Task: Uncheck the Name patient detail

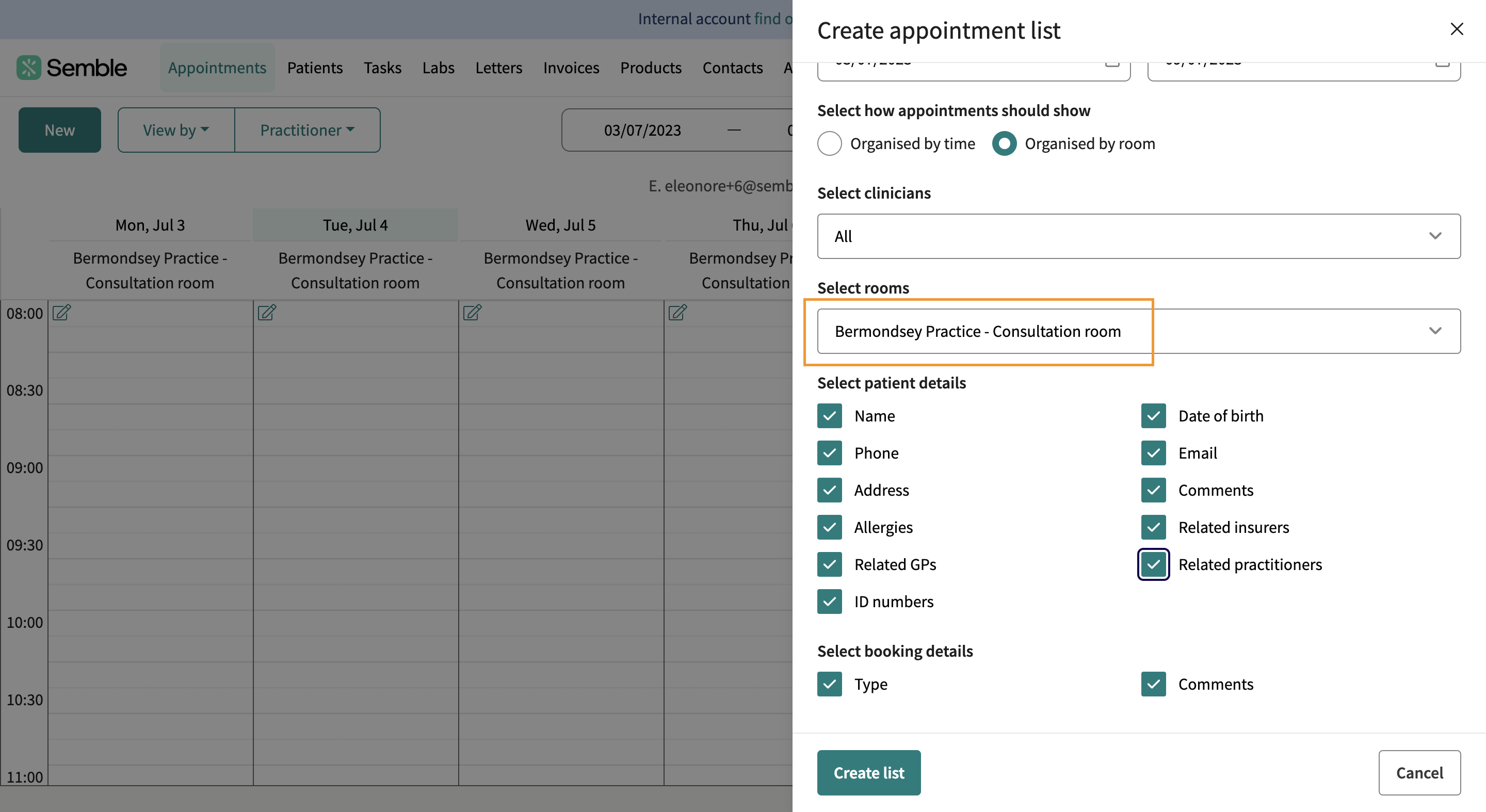Action: click(x=830, y=416)
